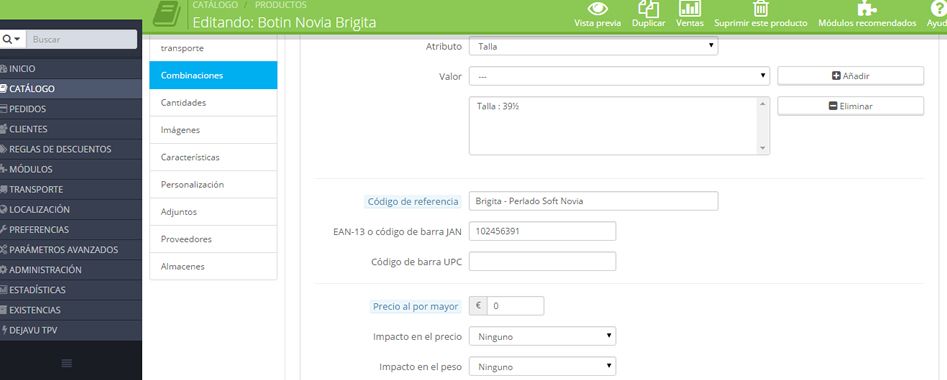
Task: Open Vista previa eye icon
Action: tap(597, 8)
